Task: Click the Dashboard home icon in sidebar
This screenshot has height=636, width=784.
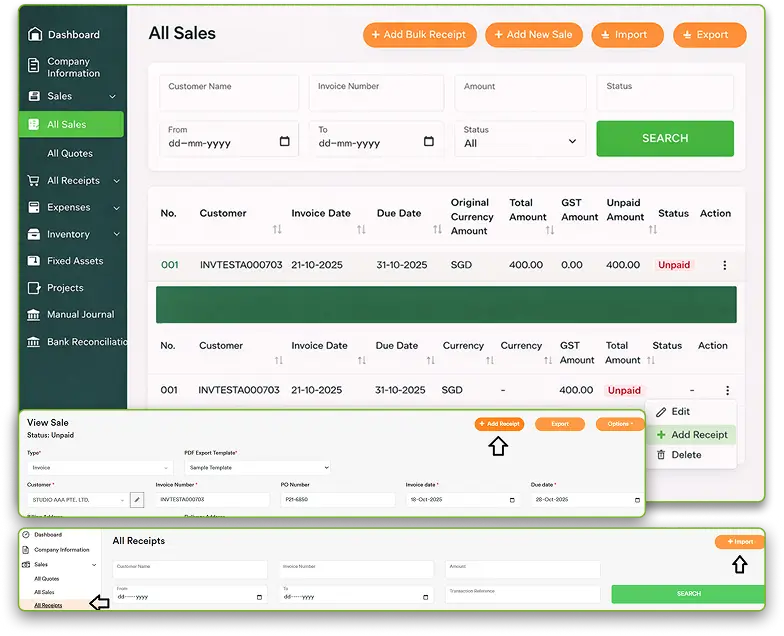Action: coord(34,35)
